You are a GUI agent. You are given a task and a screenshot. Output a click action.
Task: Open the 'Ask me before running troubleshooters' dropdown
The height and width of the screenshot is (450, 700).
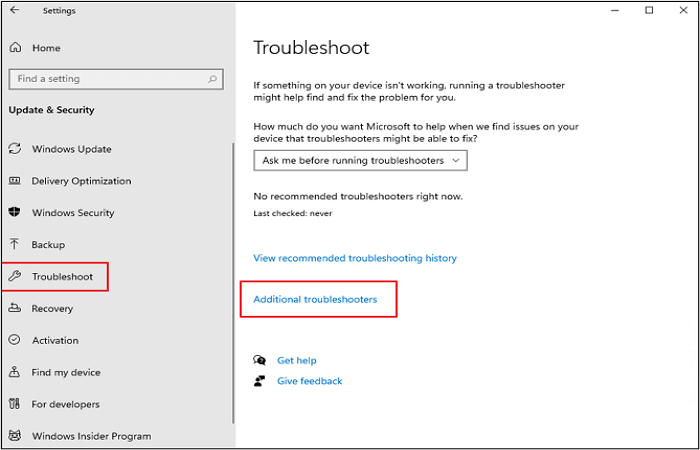tap(360, 160)
